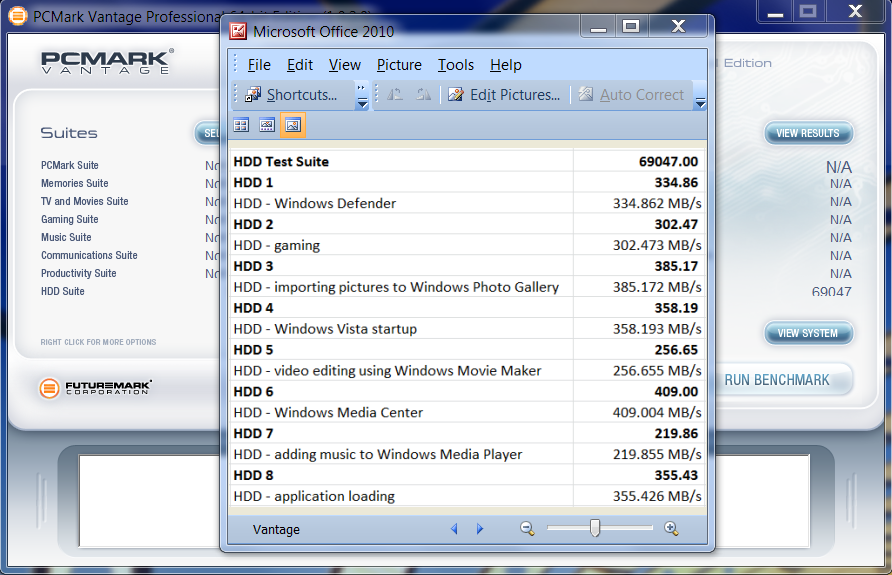Click the zoom in magnifier icon

pos(671,529)
